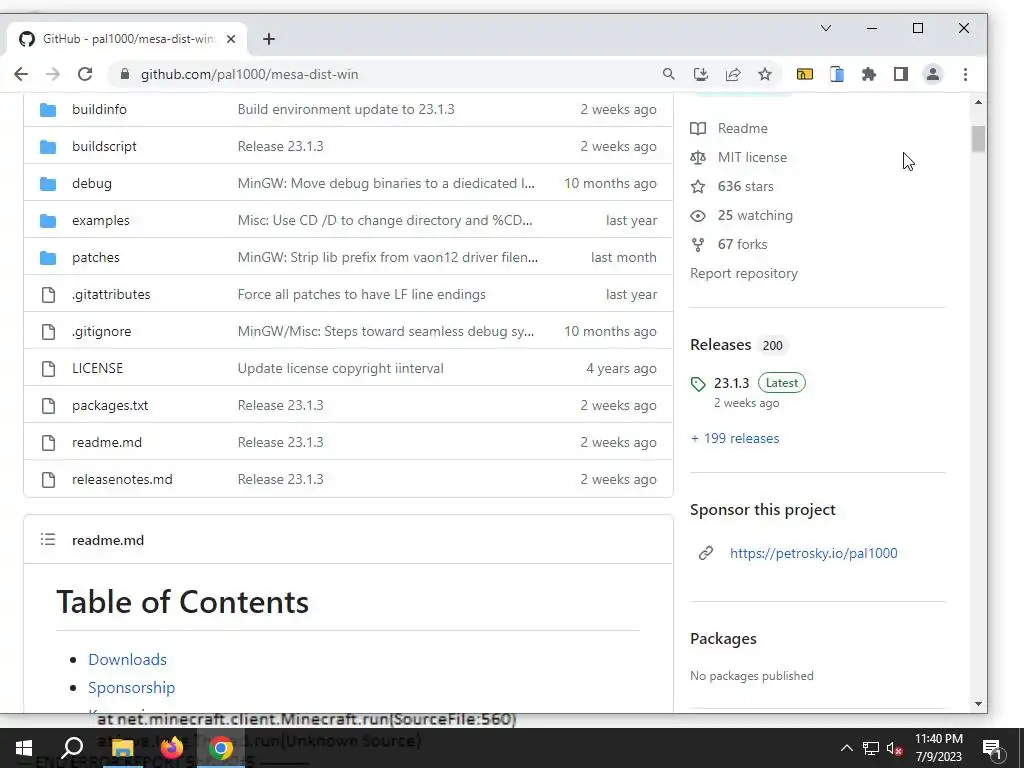Bookmark this page with the star icon
The image size is (1024, 768).
[x=765, y=74]
